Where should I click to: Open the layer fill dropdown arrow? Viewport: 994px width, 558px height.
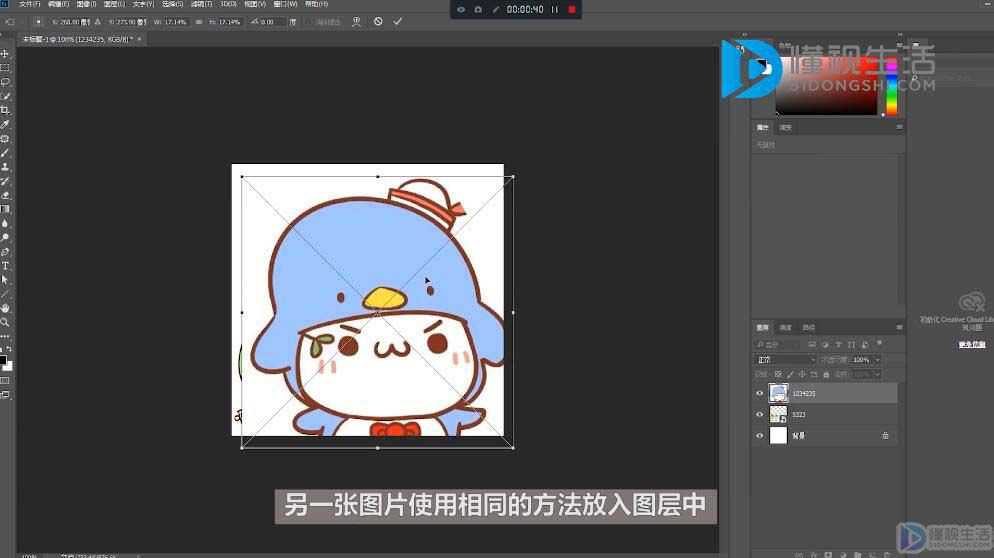point(877,375)
